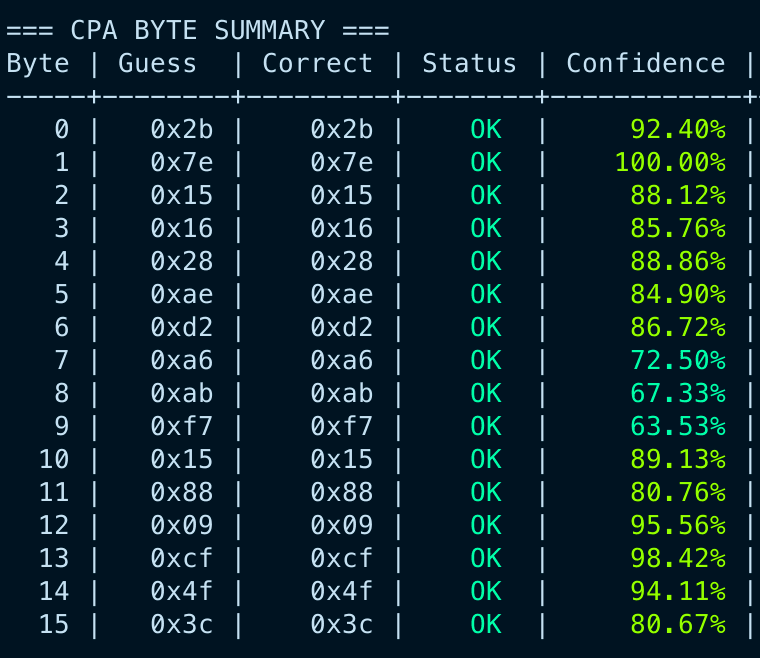Click byte index 7 in first column

tap(62, 360)
